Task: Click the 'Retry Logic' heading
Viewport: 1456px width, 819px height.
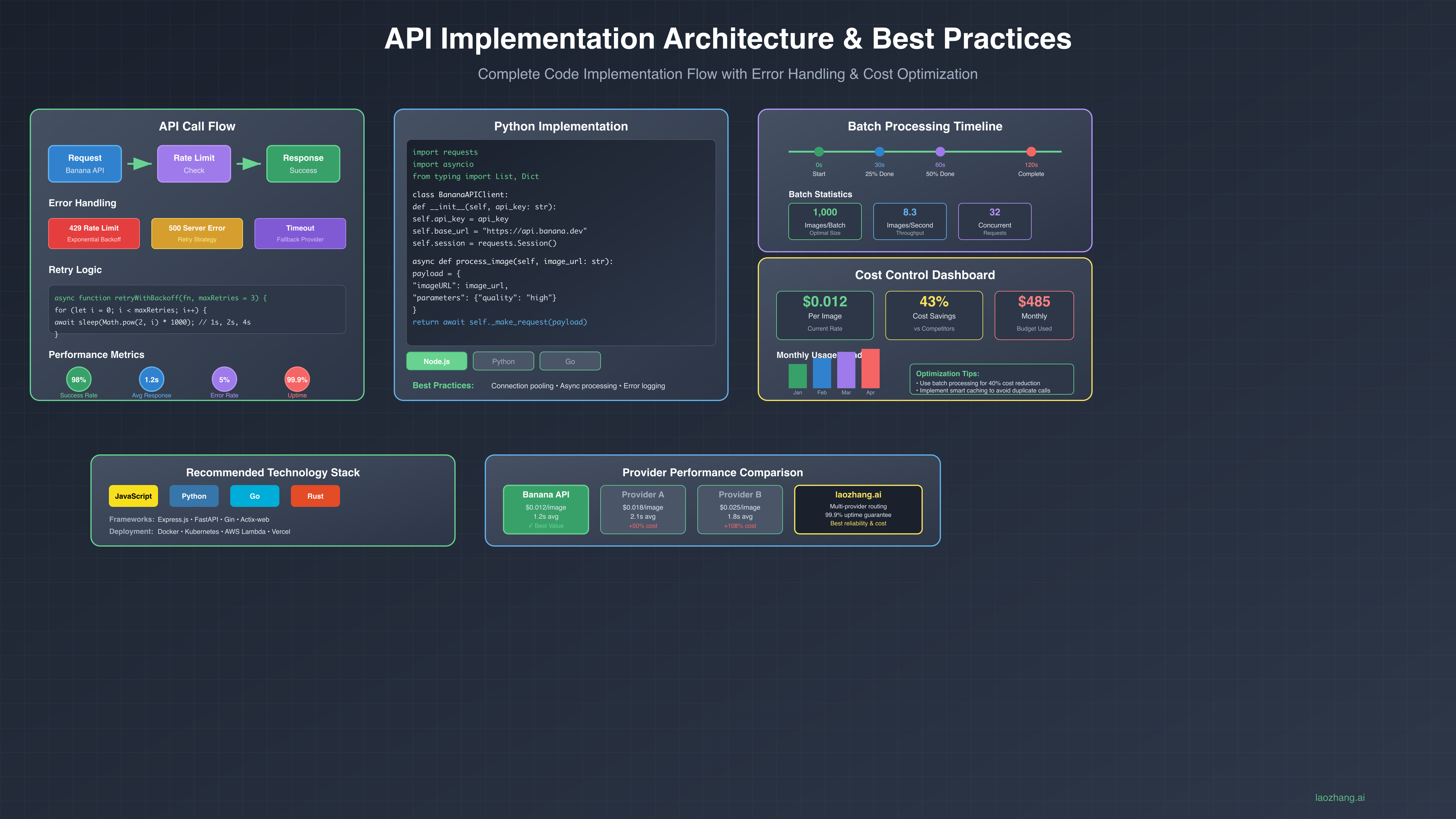Action: 75,270
